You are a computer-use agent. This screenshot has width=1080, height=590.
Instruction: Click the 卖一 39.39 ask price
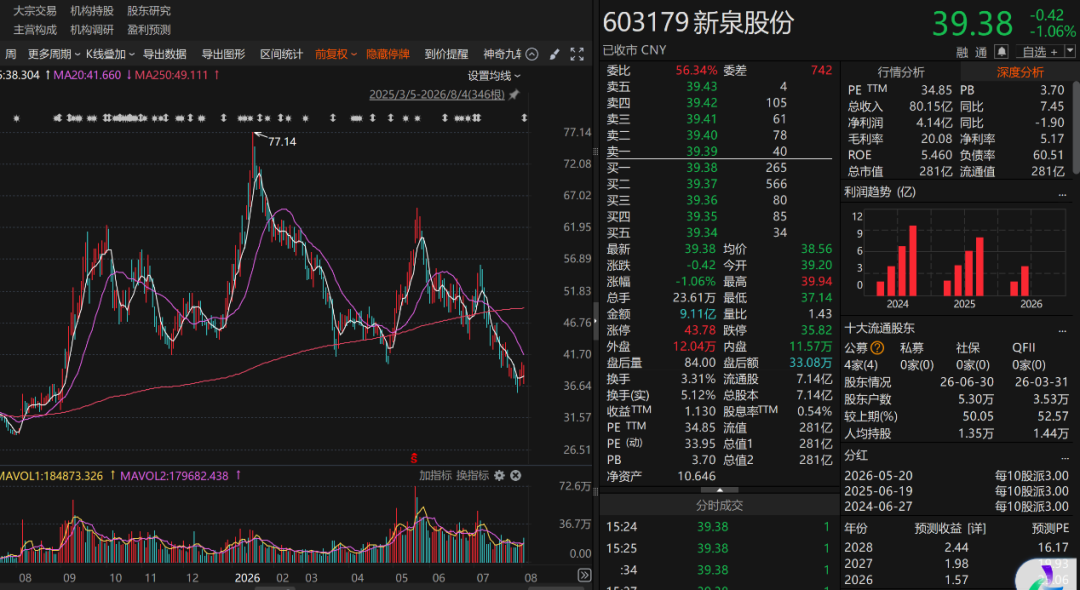701,151
